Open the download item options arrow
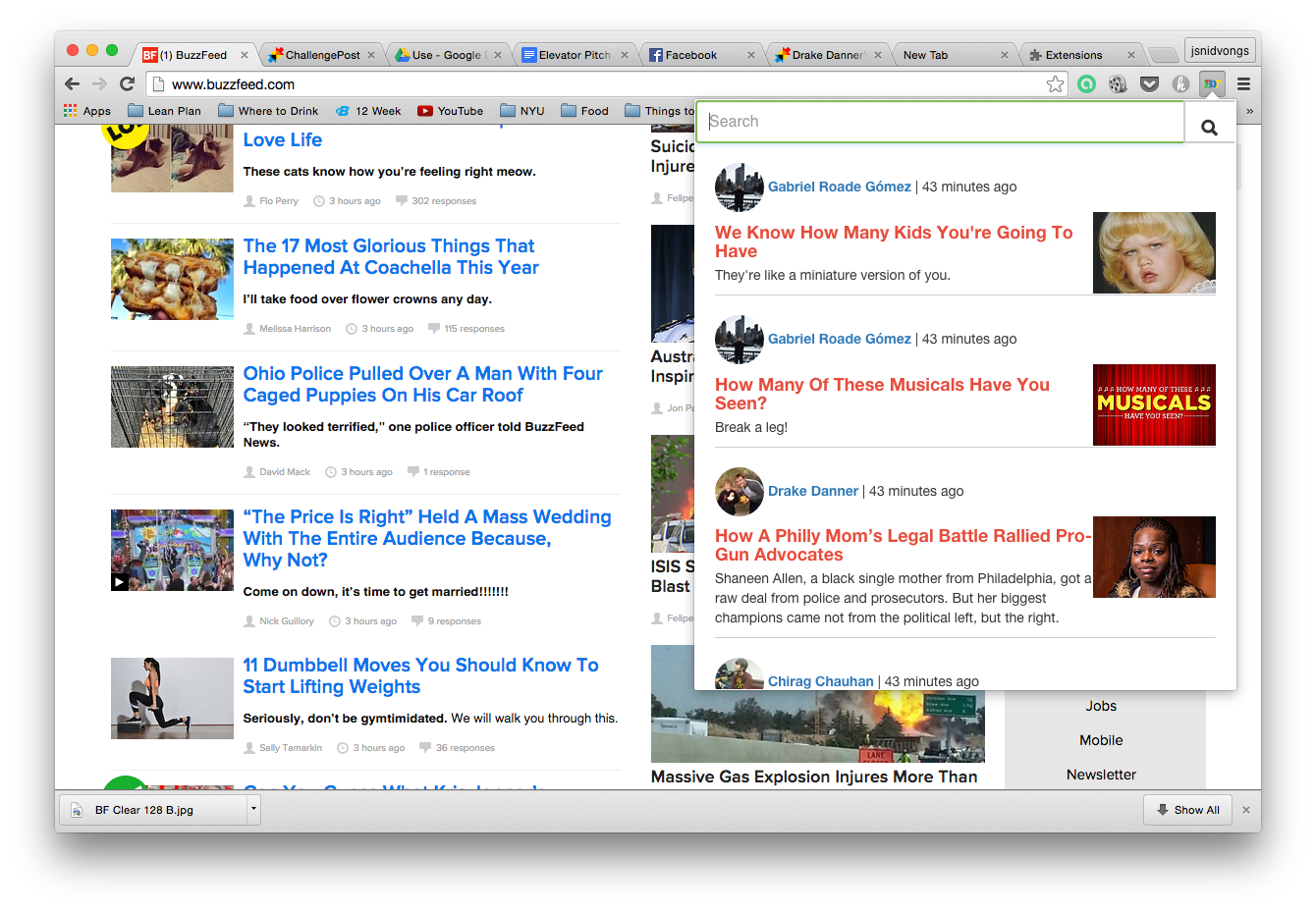 [x=253, y=810]
